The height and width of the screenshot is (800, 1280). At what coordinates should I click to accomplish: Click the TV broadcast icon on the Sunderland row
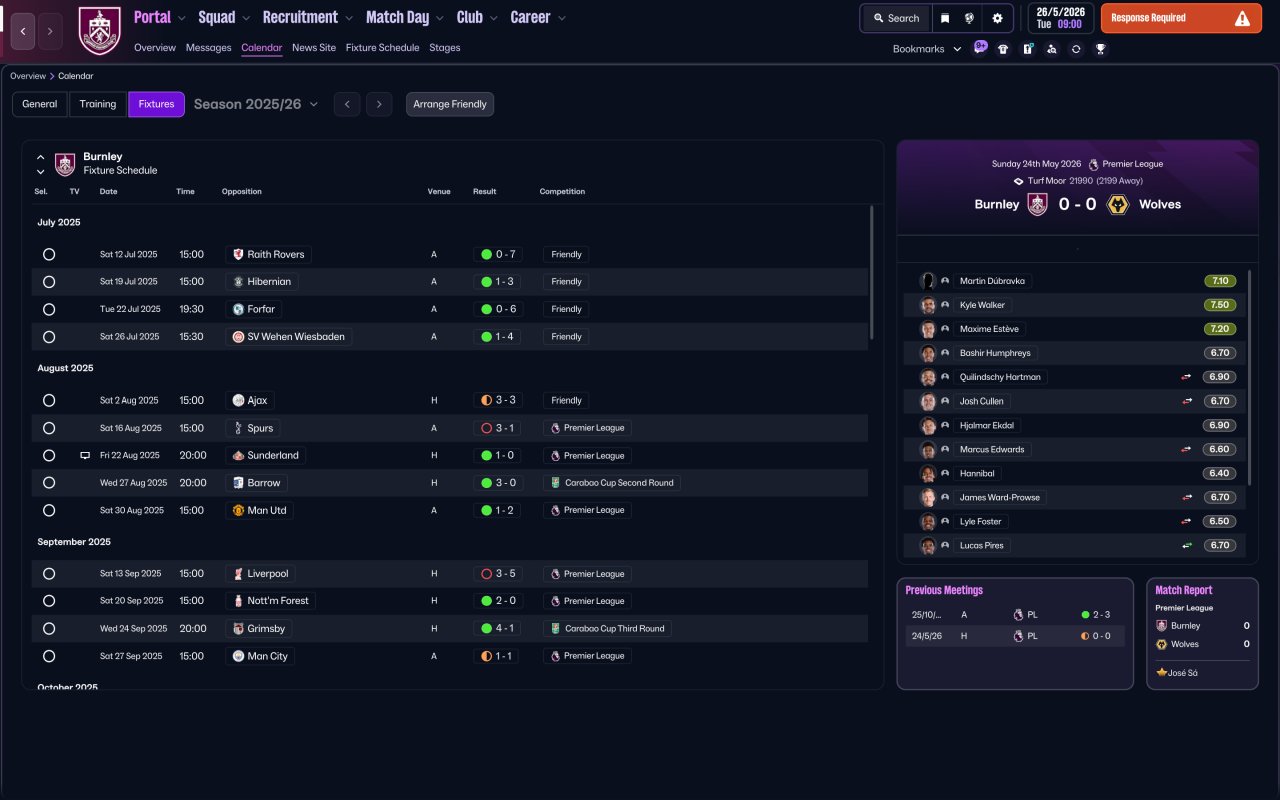tap(85, 455)
